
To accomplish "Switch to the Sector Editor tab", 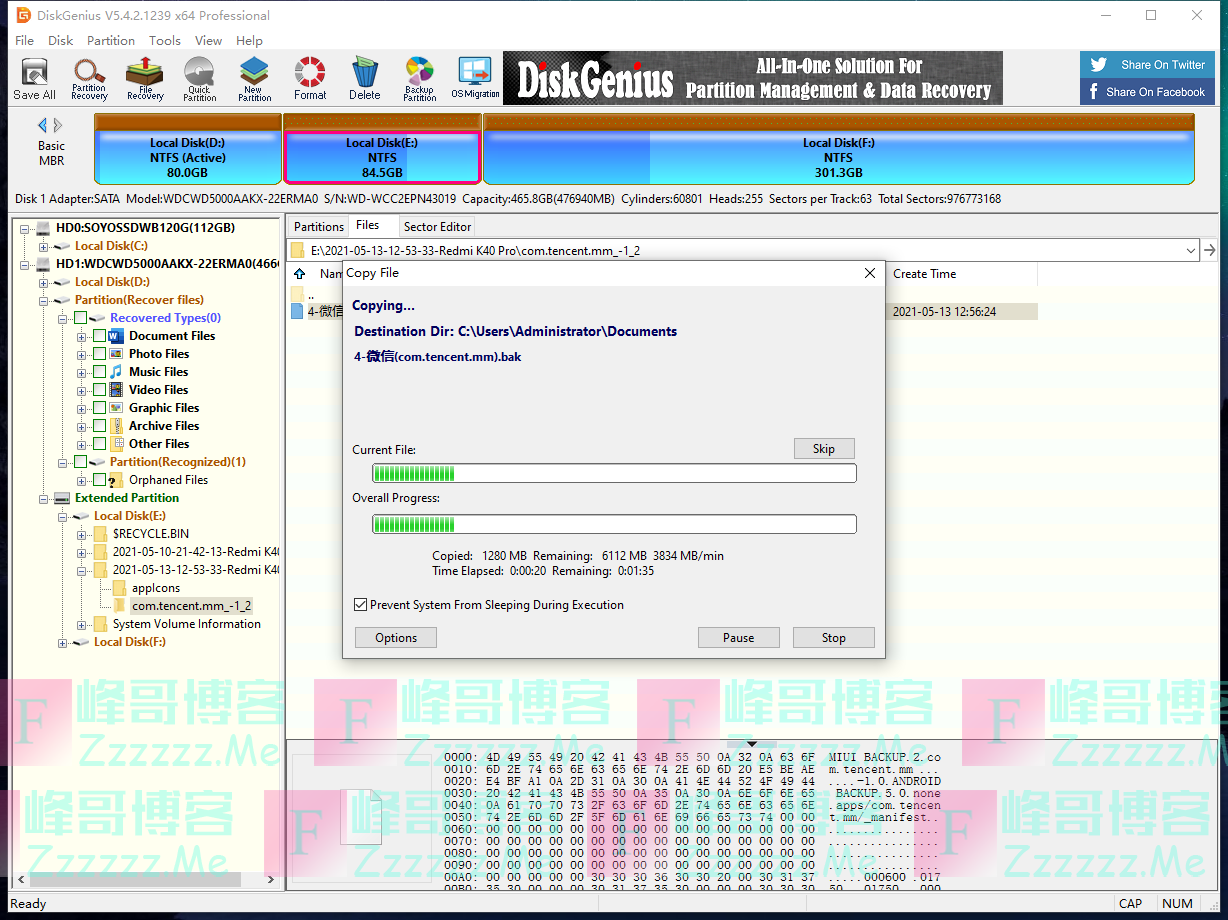I will pyautogui.click(x=437, y=225).
